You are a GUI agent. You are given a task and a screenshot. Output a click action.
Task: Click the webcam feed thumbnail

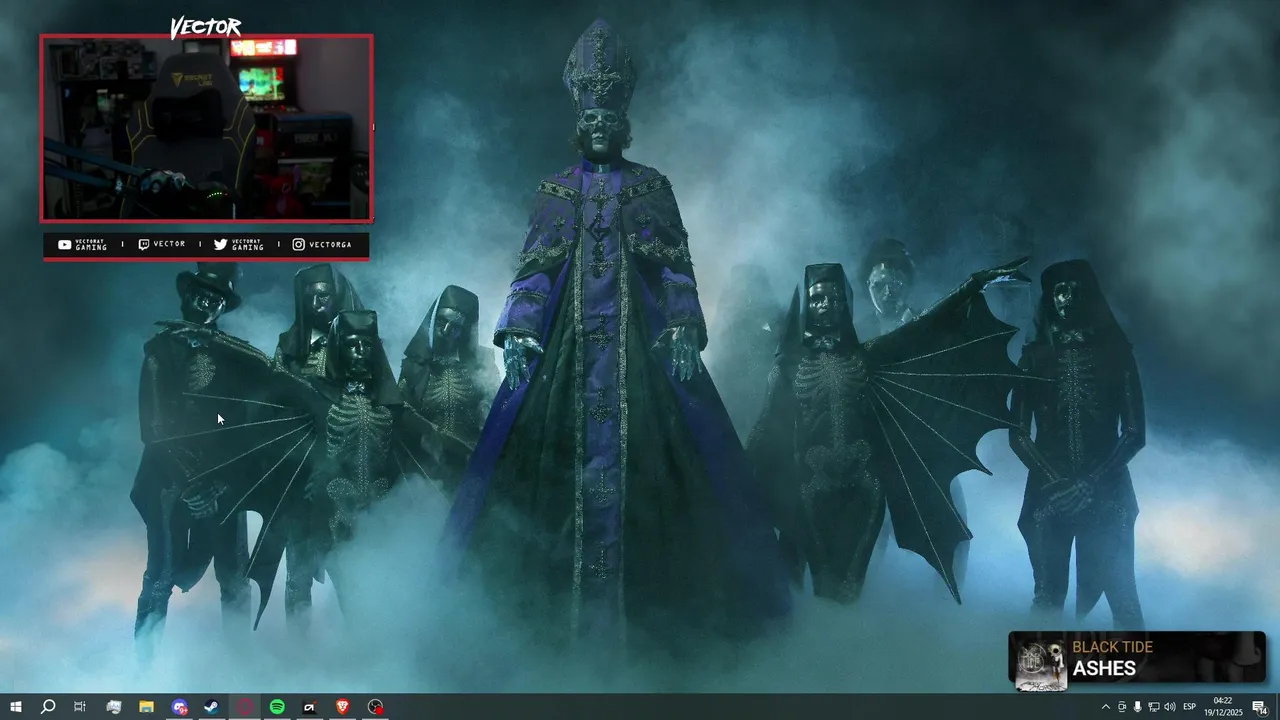click(x=206, y=128)
